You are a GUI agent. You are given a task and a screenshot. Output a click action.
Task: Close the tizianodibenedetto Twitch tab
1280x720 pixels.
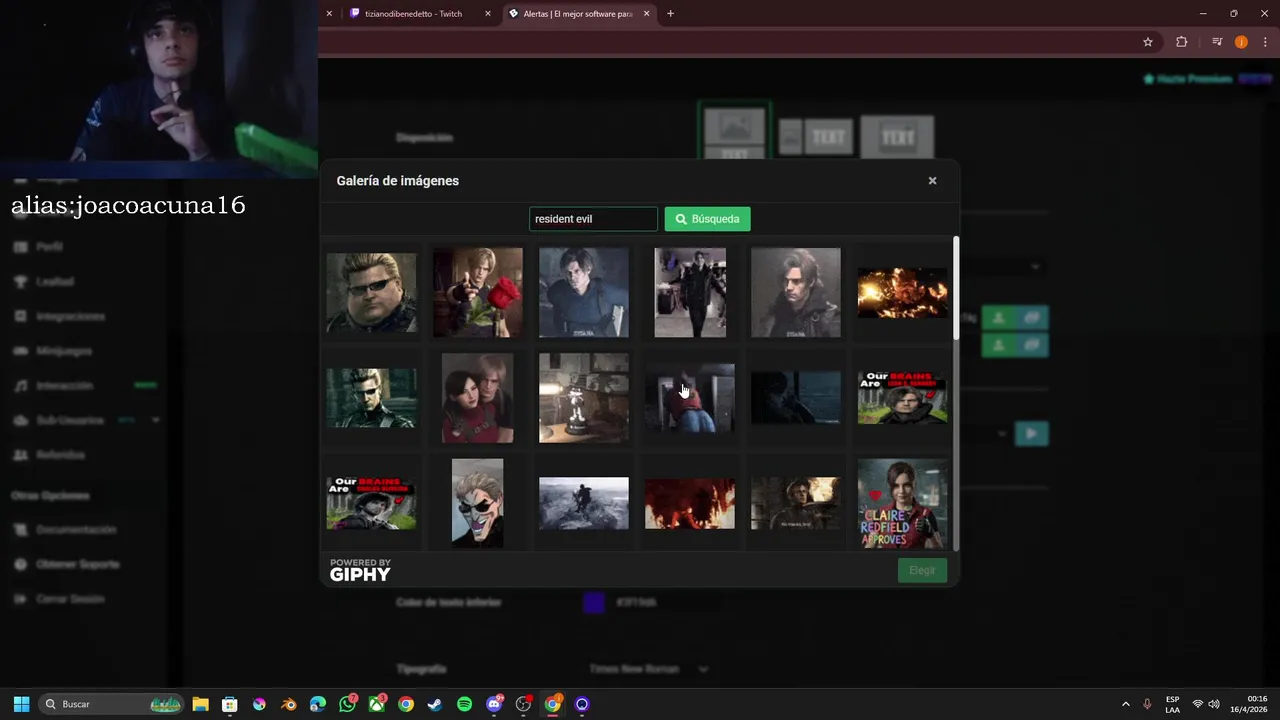(x=488, y=14)
